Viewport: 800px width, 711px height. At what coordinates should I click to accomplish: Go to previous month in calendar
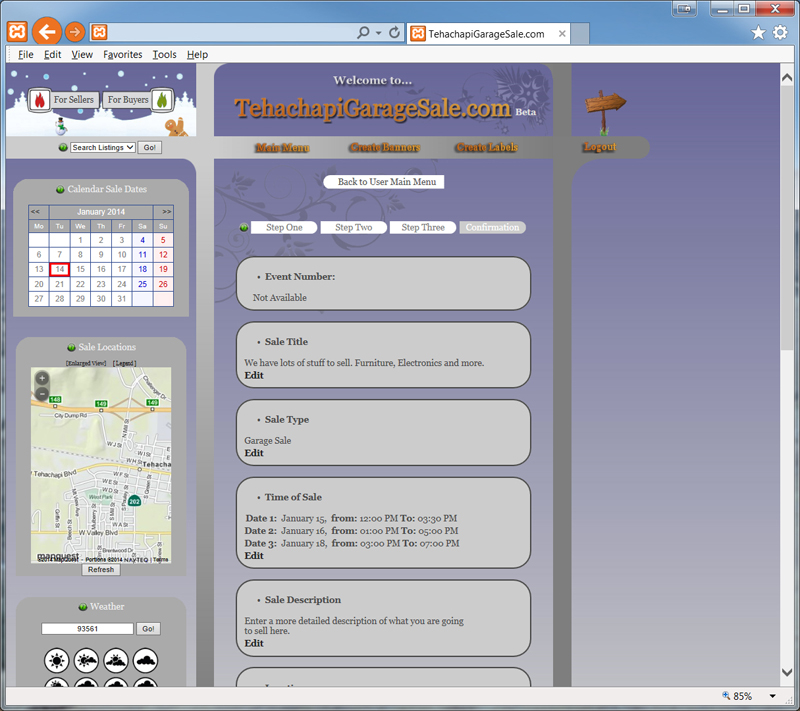35,212
